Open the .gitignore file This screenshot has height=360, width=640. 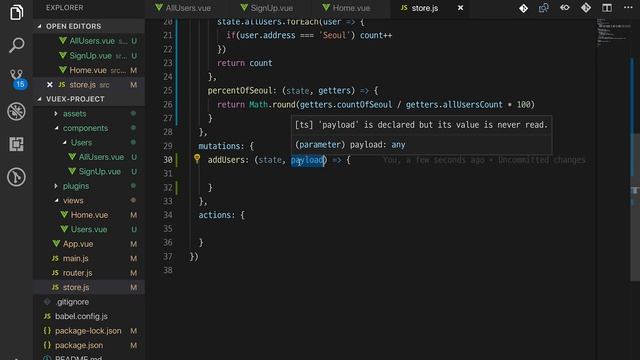click(x=73, y=302)
